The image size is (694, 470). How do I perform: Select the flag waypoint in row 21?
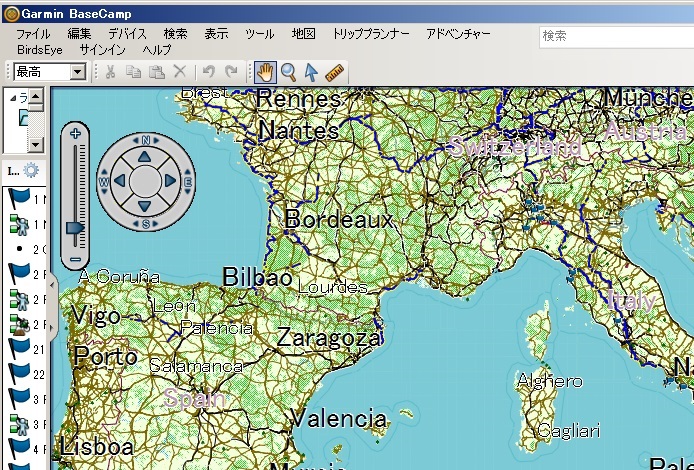pyautogui.click(x=19, y=349)
